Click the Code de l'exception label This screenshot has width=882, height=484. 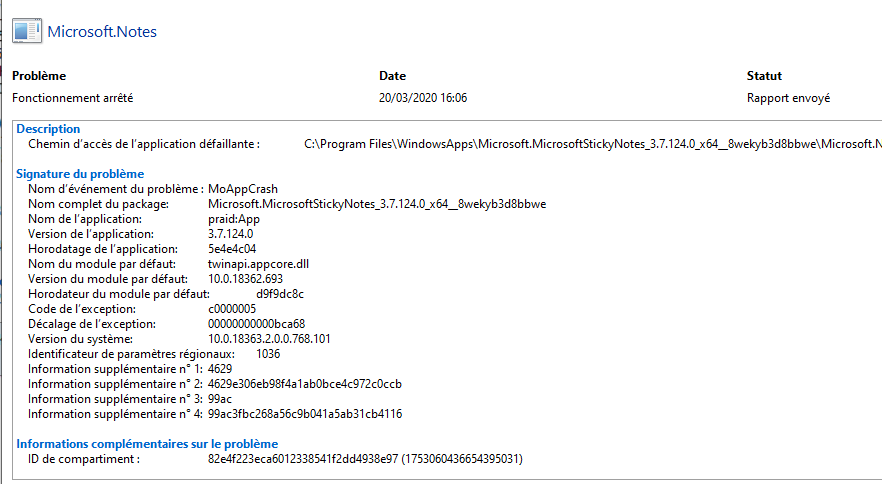[x=82, y=309]
